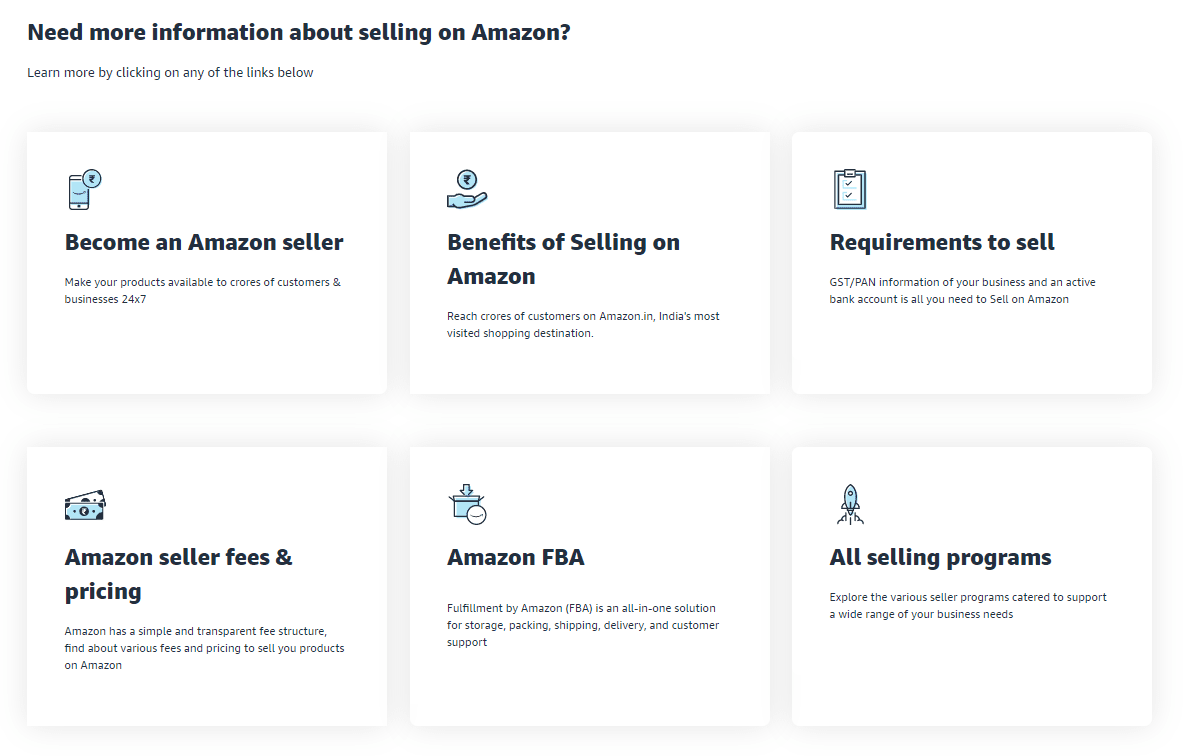Open the Amazon FBA heading link
Image resolution: width=1183 pixels, height=756 pixels.
pyautogui.click(x=515, y=557)
